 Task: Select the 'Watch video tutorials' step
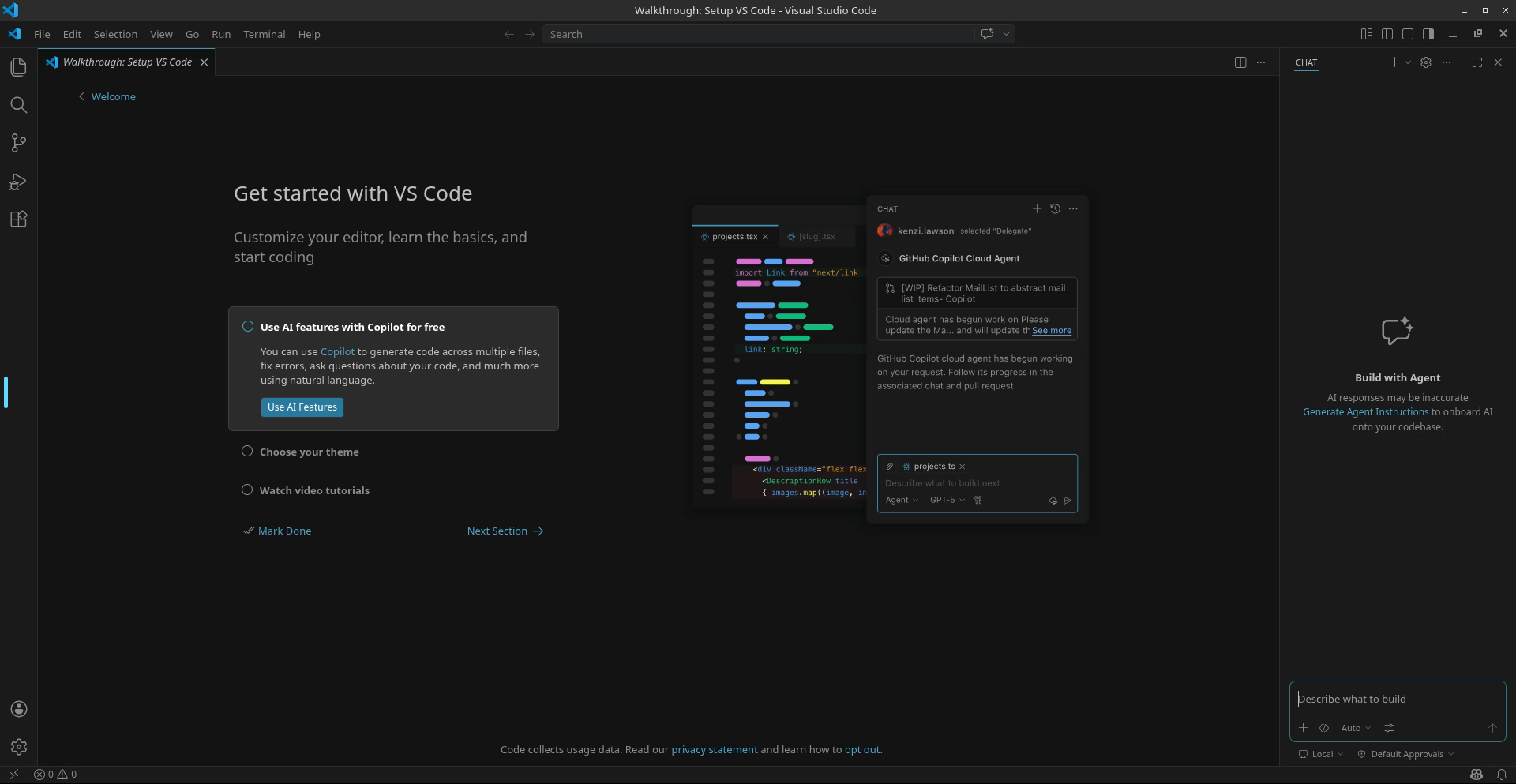(313, 490)
